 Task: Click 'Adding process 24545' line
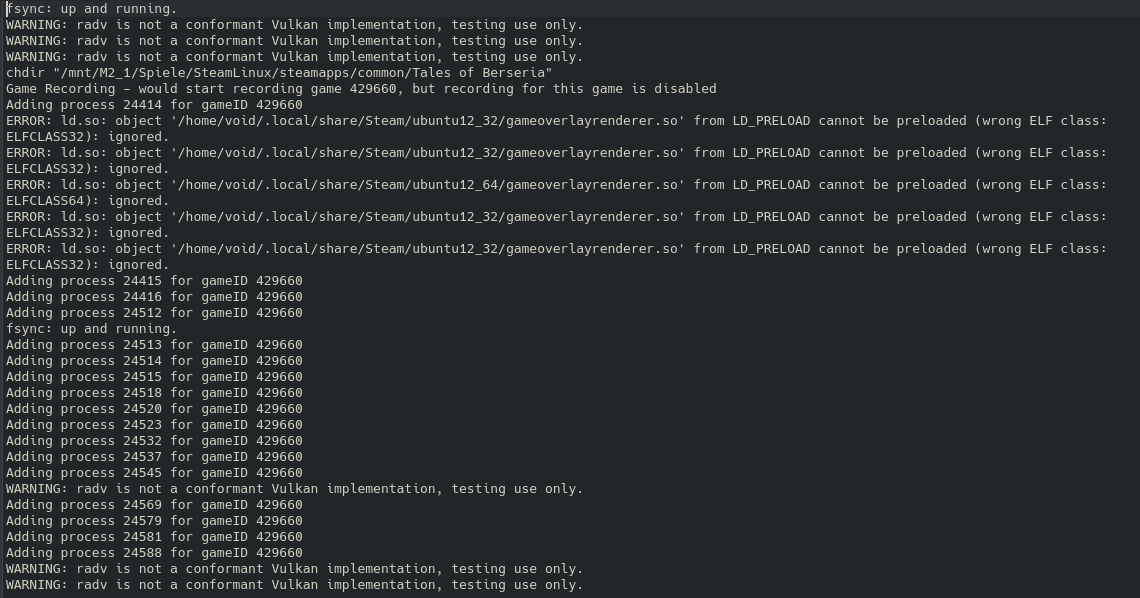coord(154,473)
